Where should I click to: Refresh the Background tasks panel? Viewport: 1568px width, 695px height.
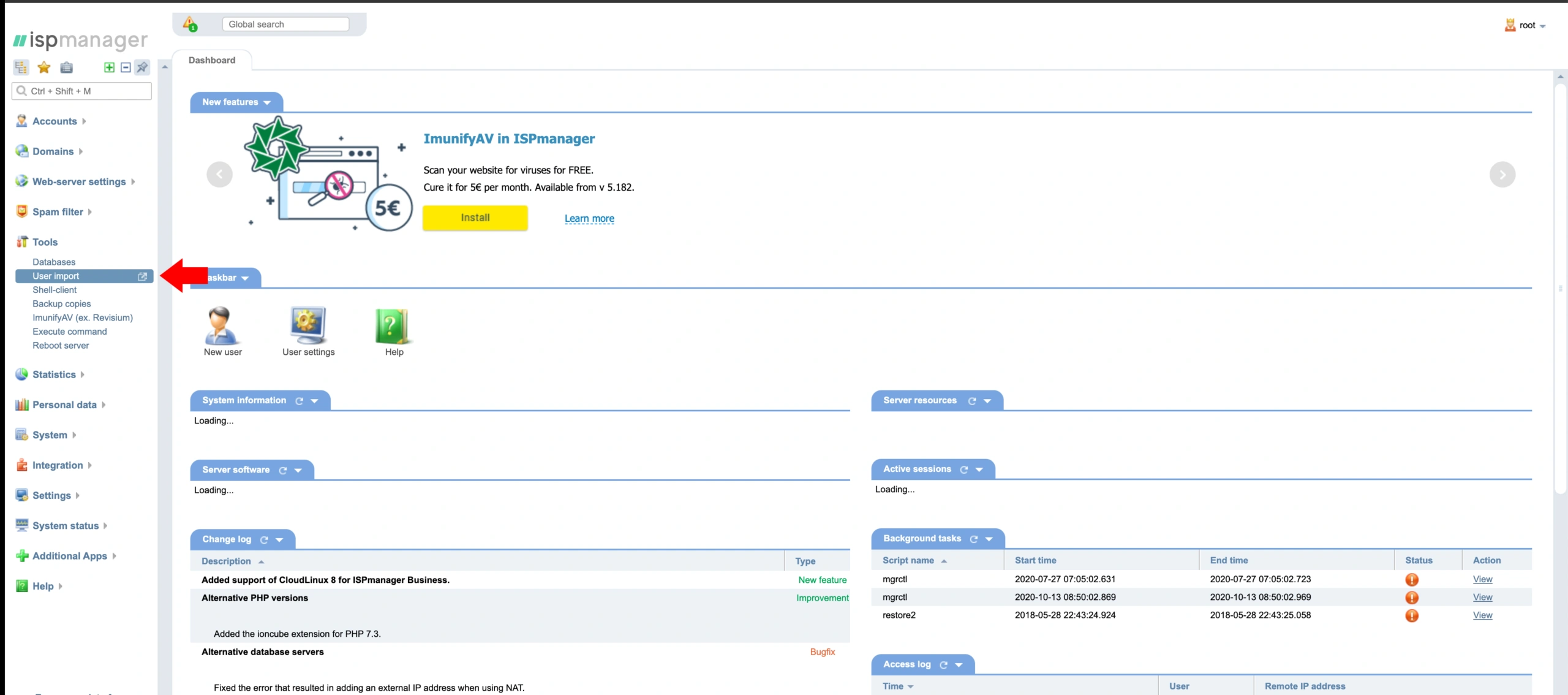(x=973, y=539)
